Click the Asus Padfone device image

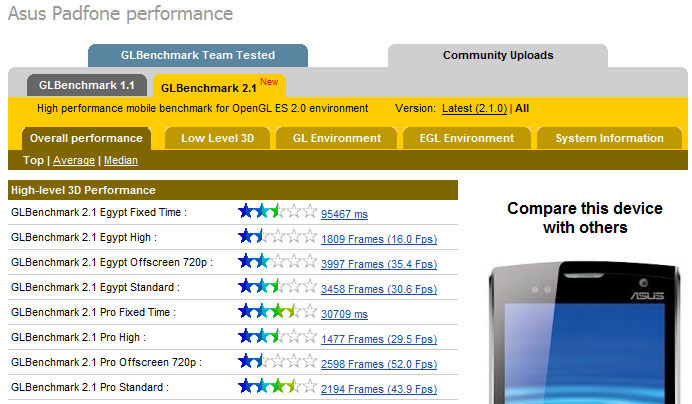click(x=585, y=332)
